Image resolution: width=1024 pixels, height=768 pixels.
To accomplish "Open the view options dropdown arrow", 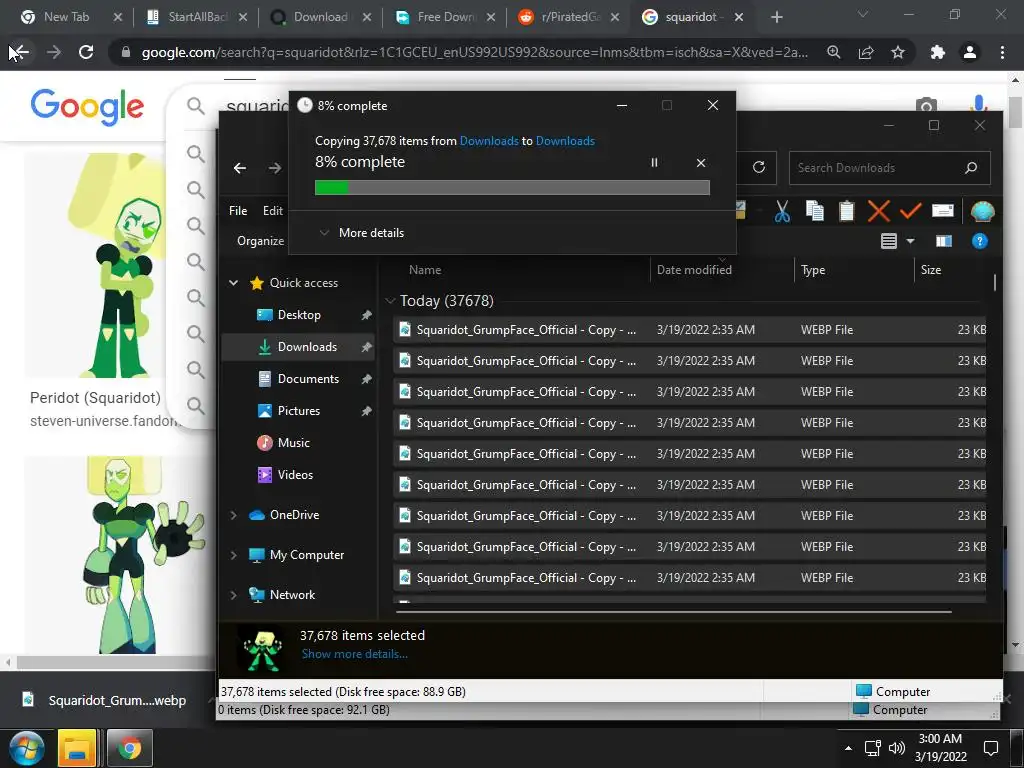I will pyautogui.click(x=910, y=242).
